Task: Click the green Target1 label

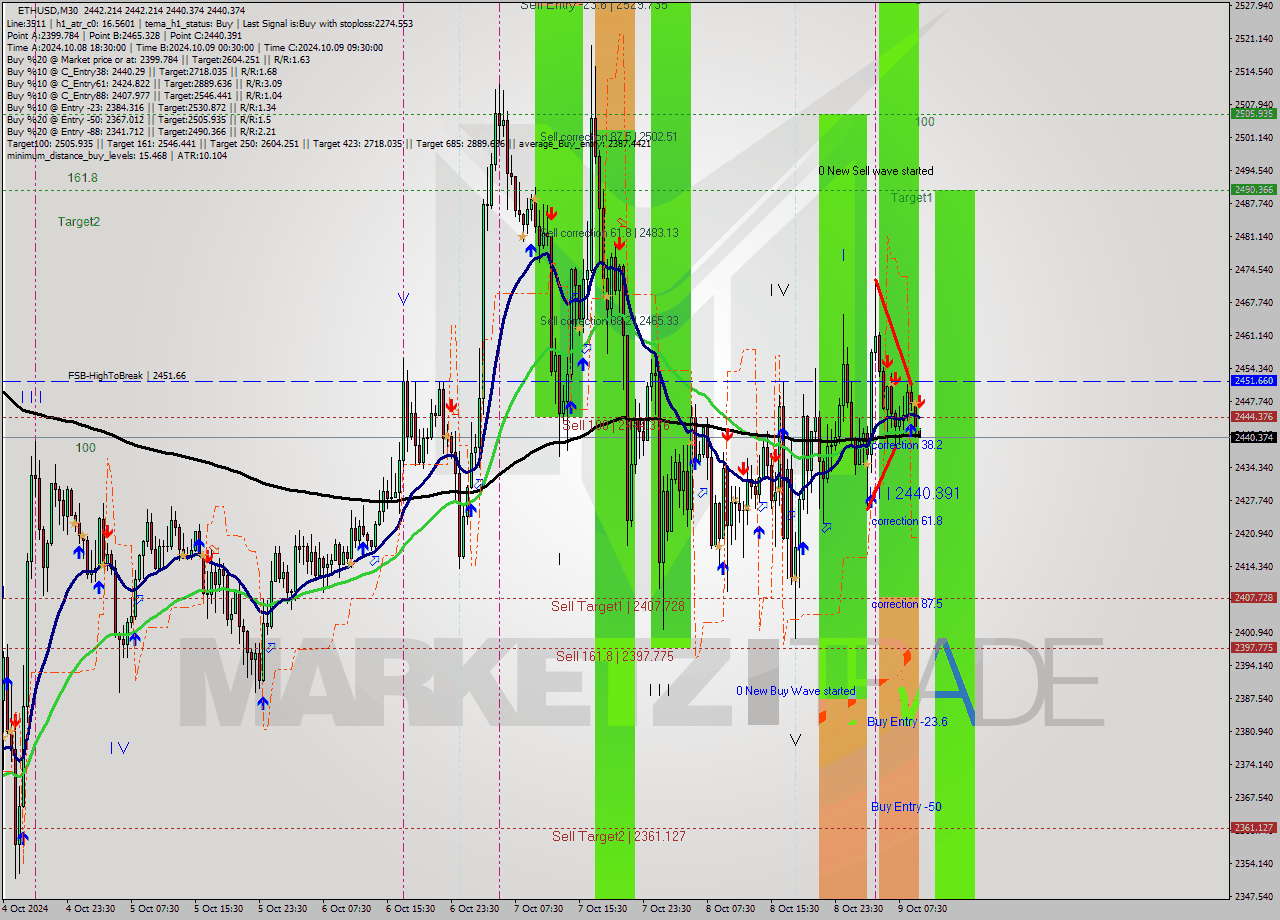Action: [x=912, y=198]
